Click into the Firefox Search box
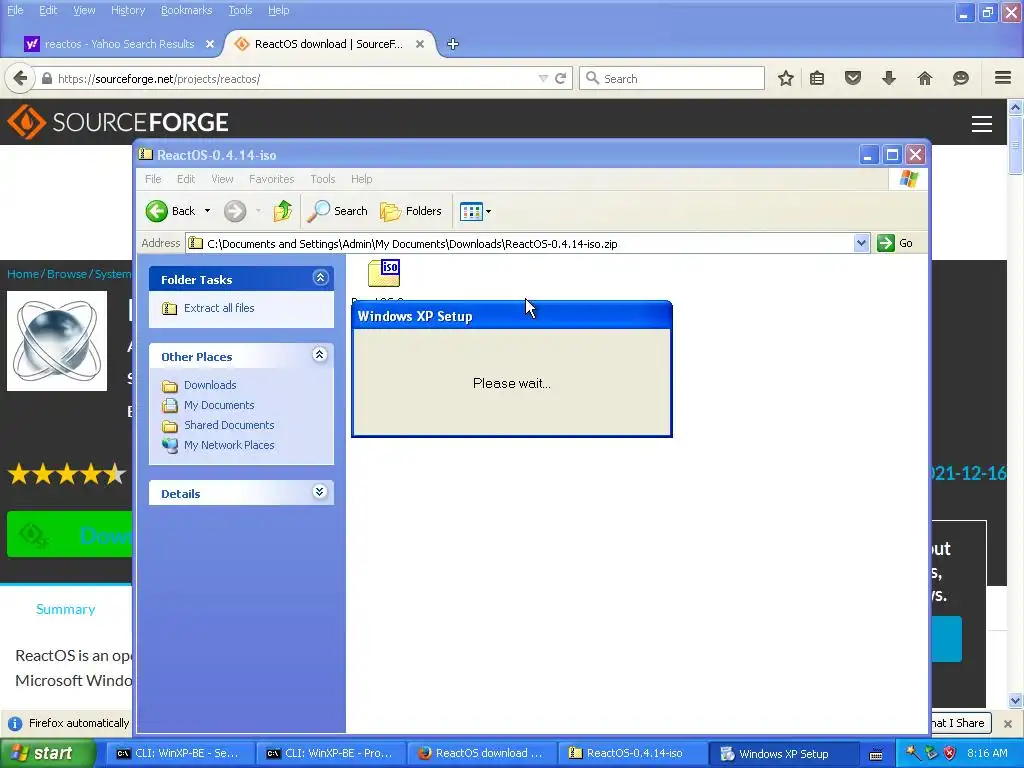The height and width of the screenshot is (768, 1024). point(671,78)
